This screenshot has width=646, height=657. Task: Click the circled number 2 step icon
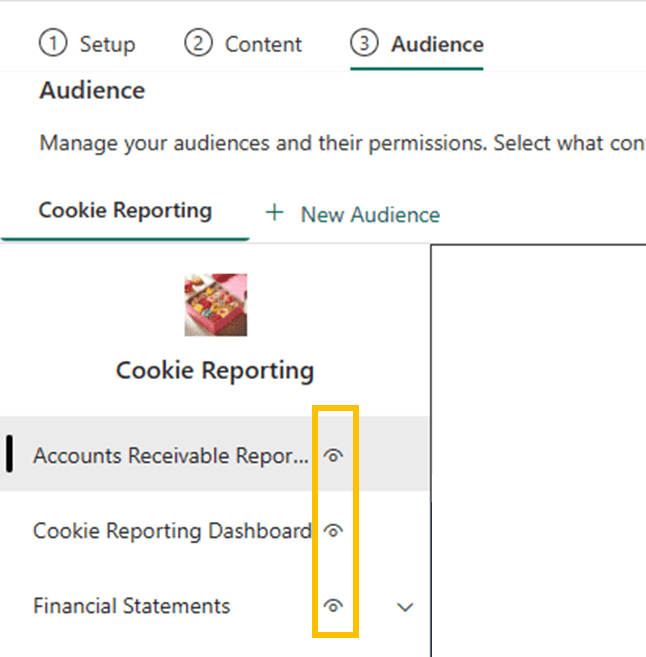coord(199,44)
